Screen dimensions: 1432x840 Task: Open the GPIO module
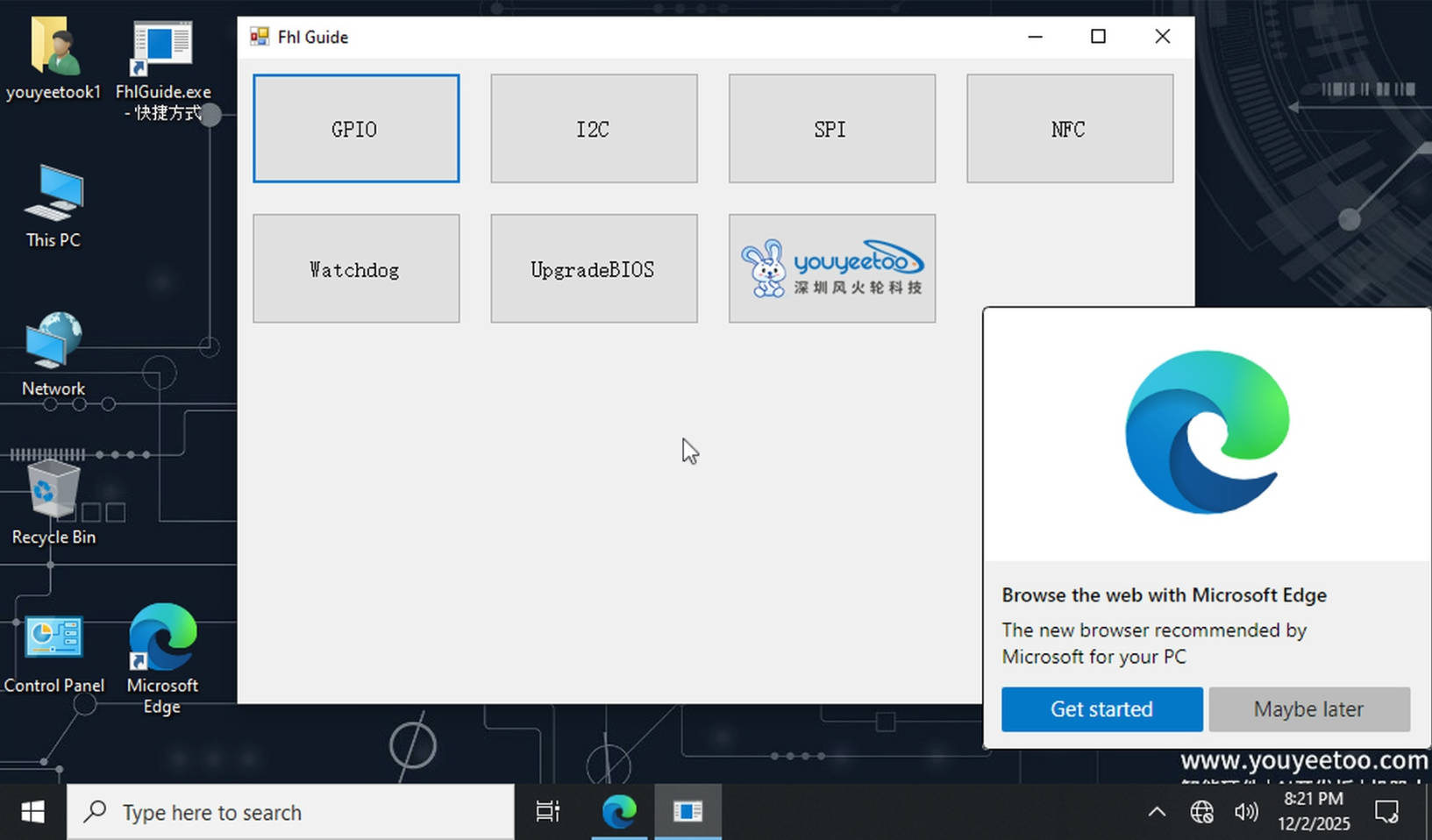355,129
